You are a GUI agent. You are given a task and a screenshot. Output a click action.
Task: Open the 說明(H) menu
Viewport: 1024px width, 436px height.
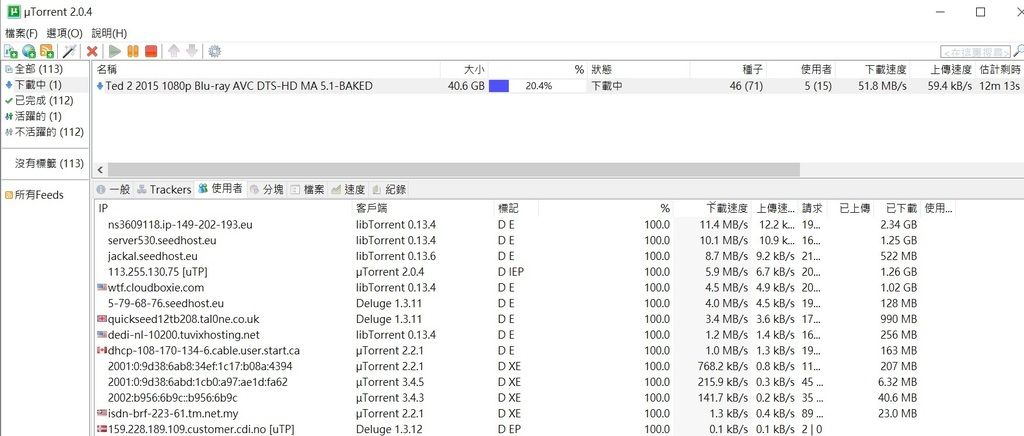(109, 33)
